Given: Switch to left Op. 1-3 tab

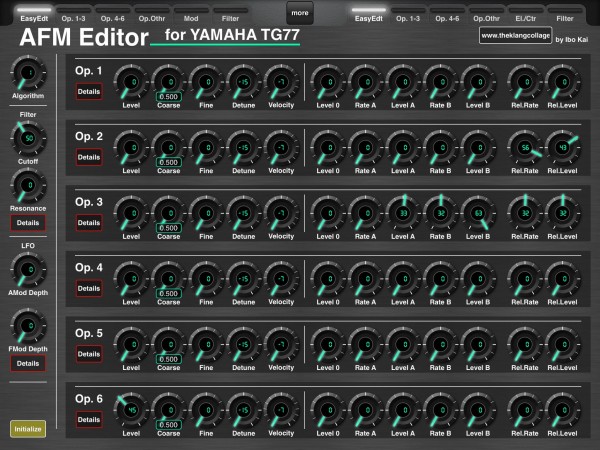Looking at the screenshot, I should point(73,15).
